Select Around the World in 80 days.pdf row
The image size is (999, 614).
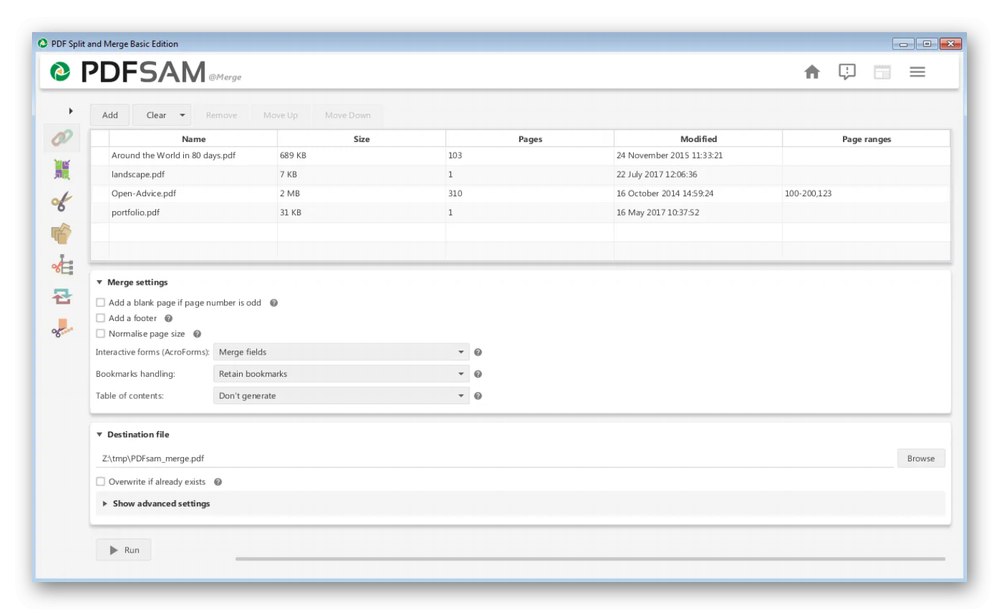coord(521,155)
